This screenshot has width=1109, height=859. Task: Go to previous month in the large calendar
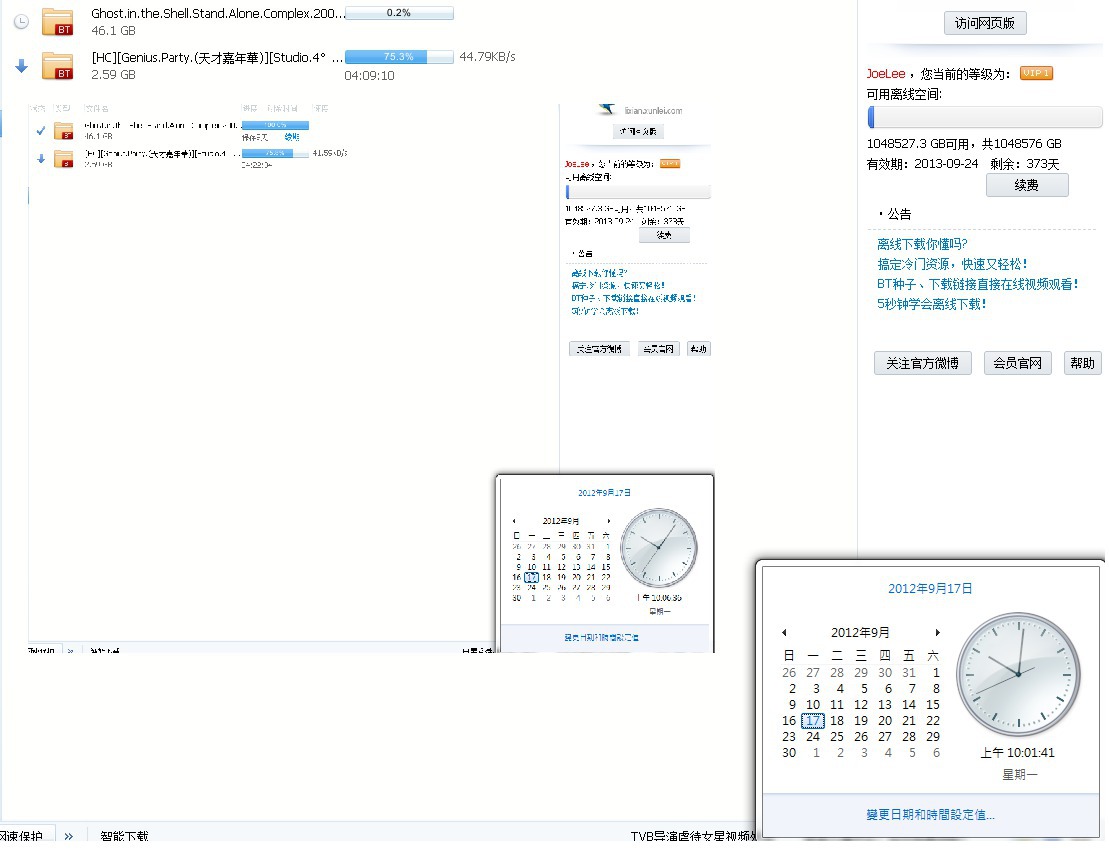[784, 632]
